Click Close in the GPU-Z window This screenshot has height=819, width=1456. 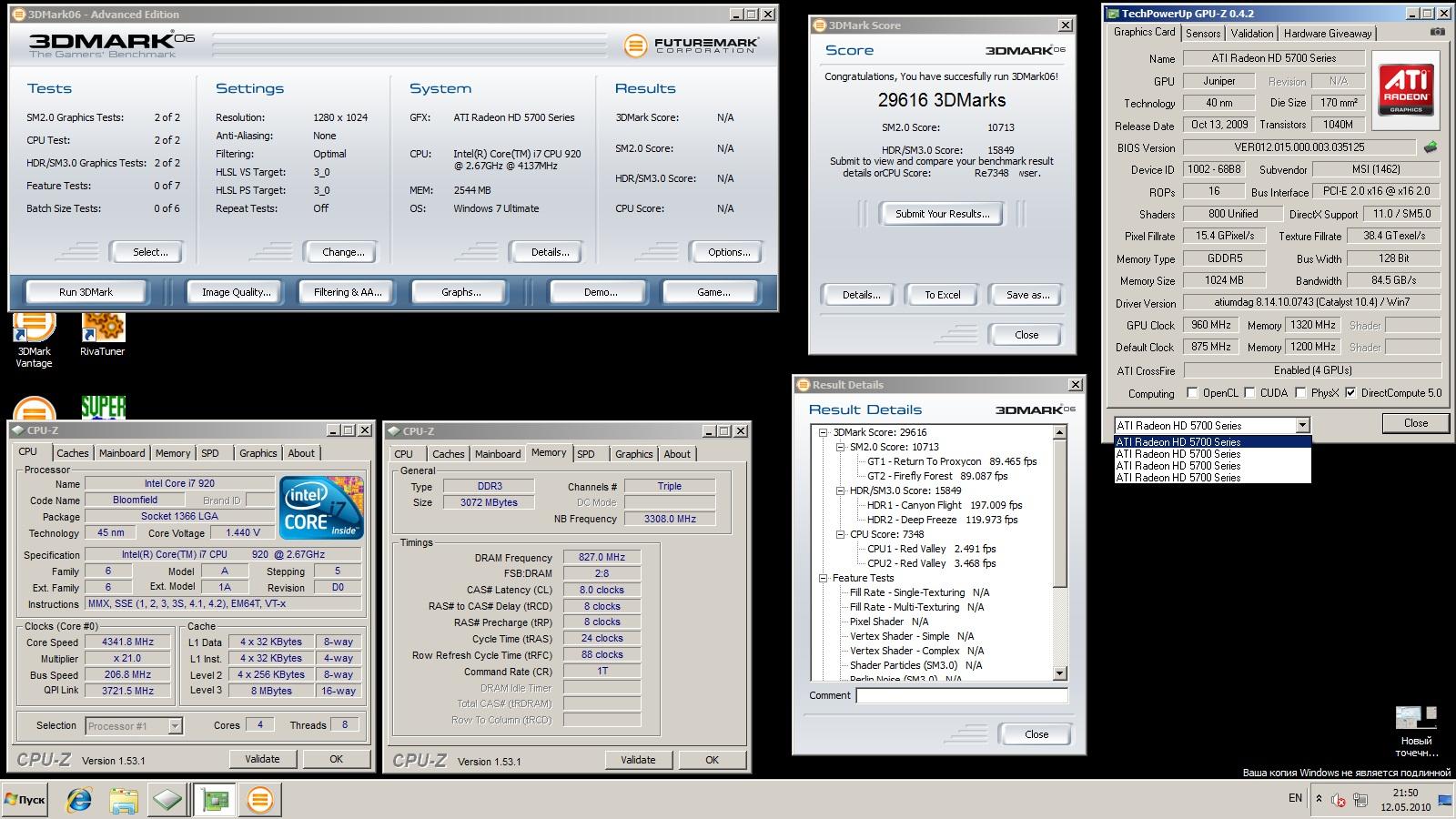click(x=1416, y=423)
